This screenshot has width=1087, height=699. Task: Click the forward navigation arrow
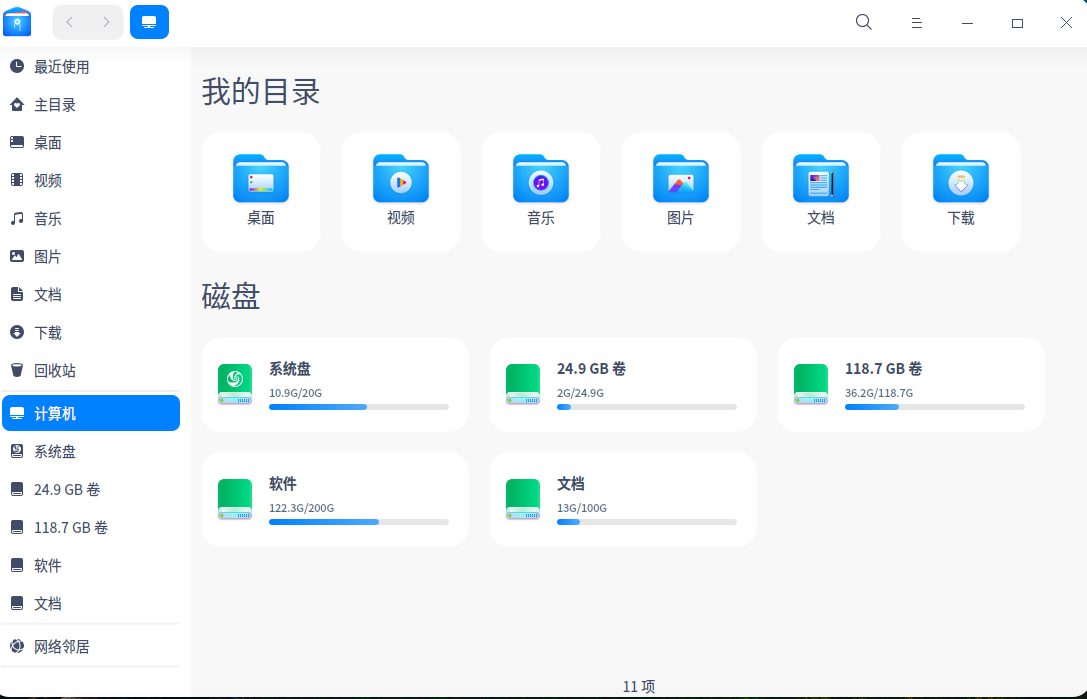click(x=105, y=21)
